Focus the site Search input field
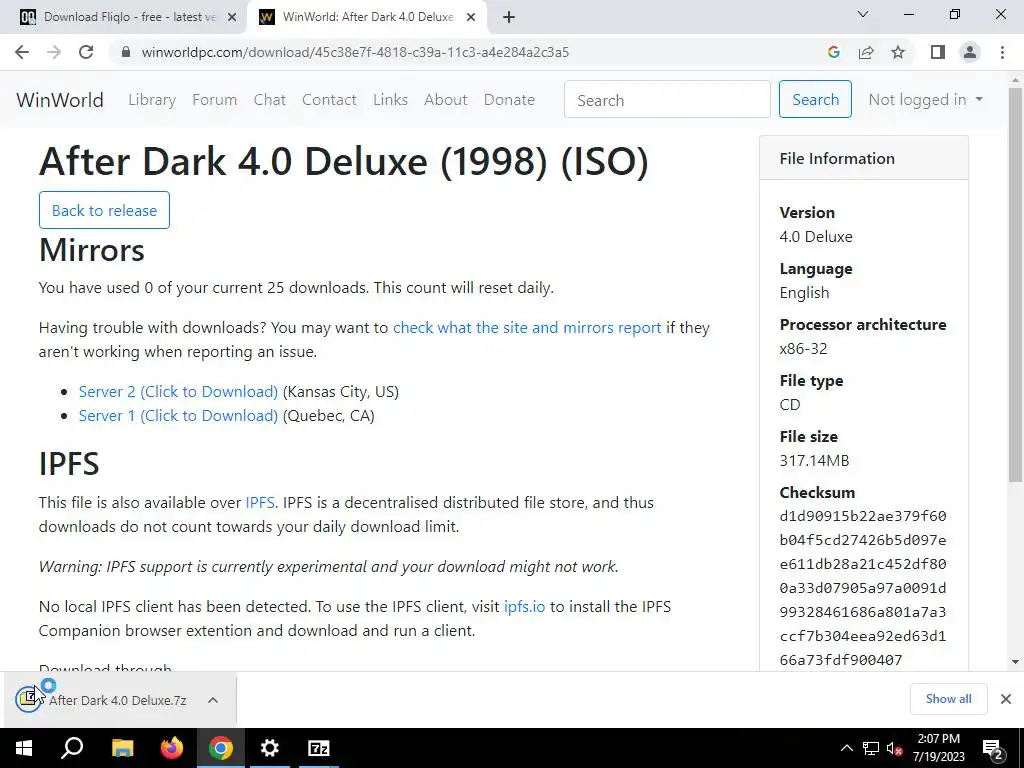 (667, 99)
